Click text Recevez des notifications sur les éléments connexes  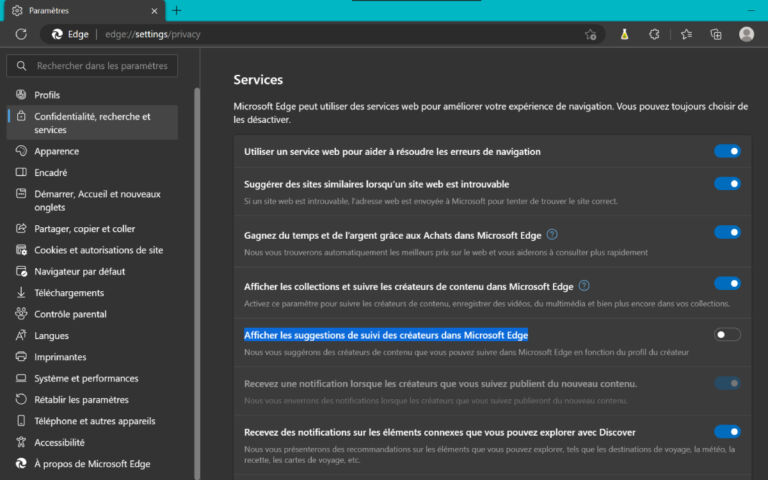point(440,432)
